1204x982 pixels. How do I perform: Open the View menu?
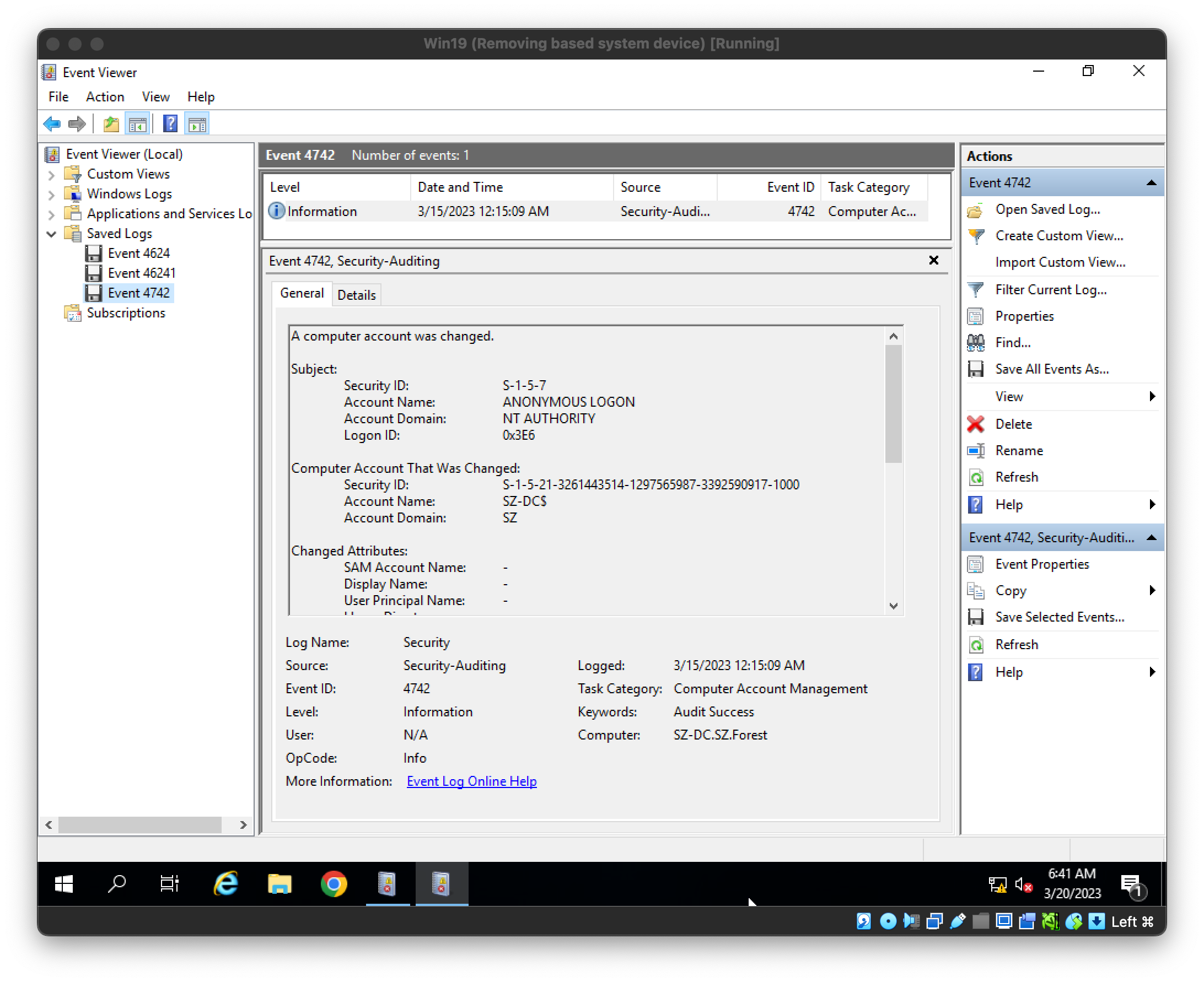[x=155, y=98]
